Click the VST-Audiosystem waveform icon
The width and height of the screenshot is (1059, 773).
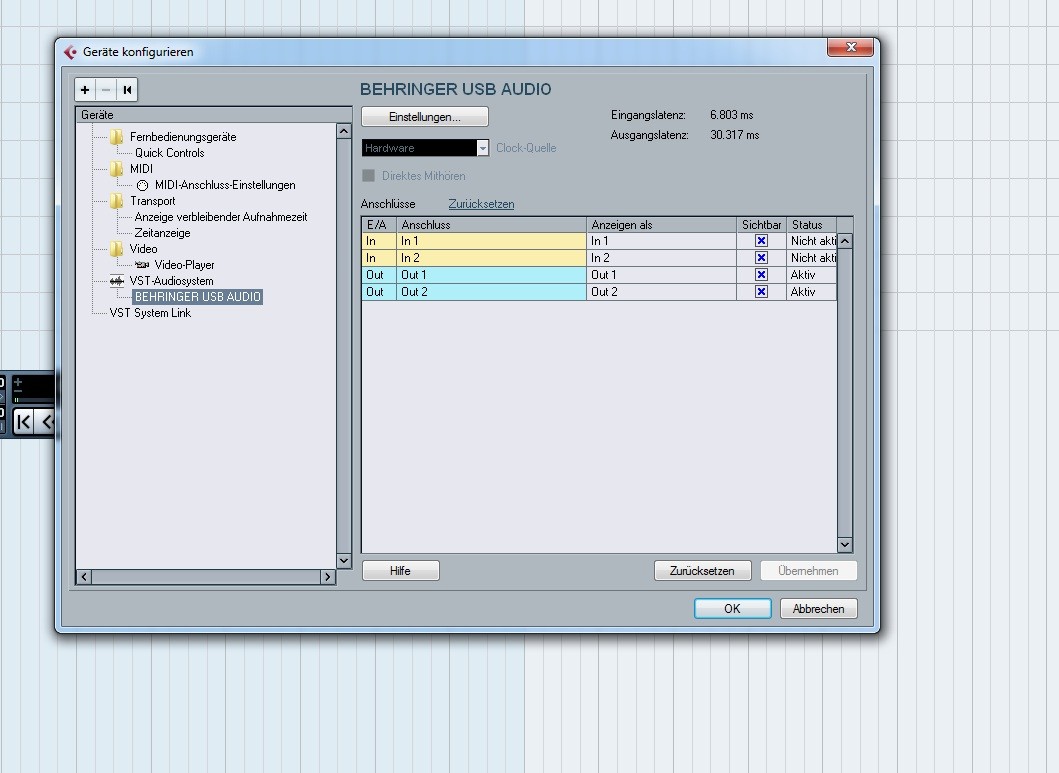coord(117,281)
